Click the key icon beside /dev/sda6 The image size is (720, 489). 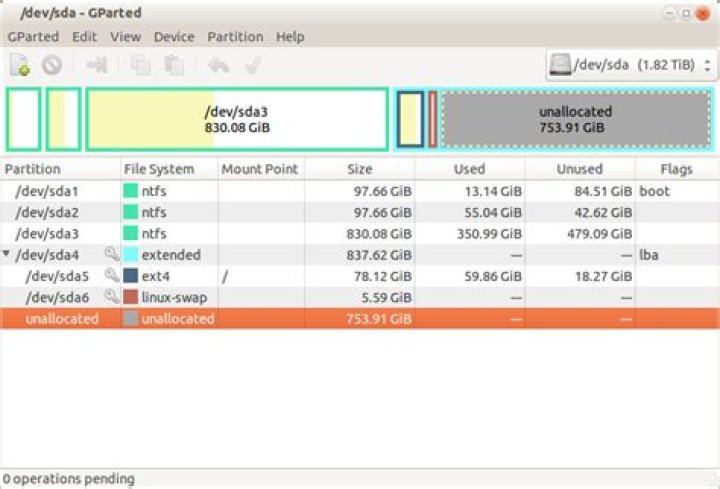112,296
